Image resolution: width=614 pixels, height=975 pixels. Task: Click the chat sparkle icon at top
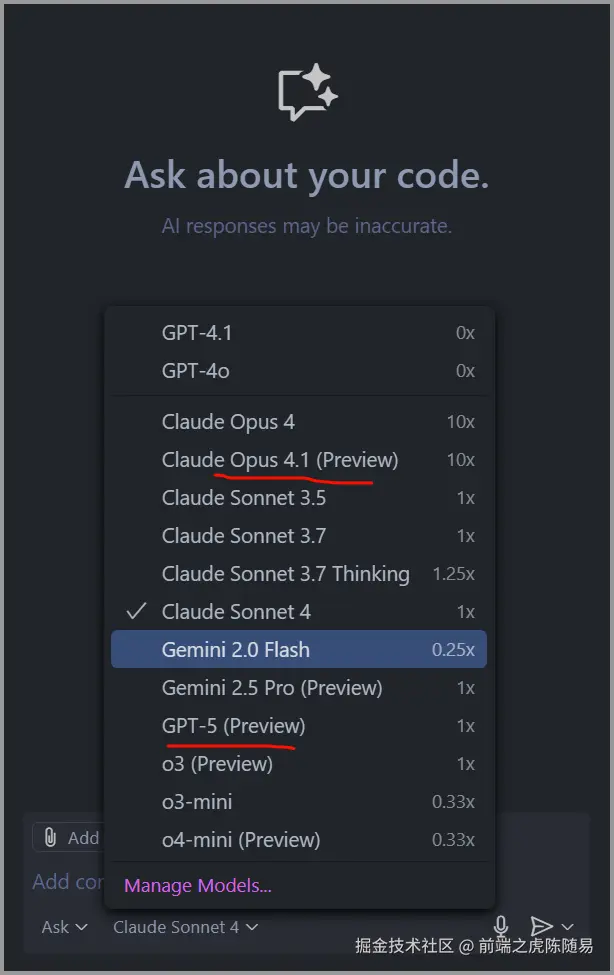pos(307,93)
